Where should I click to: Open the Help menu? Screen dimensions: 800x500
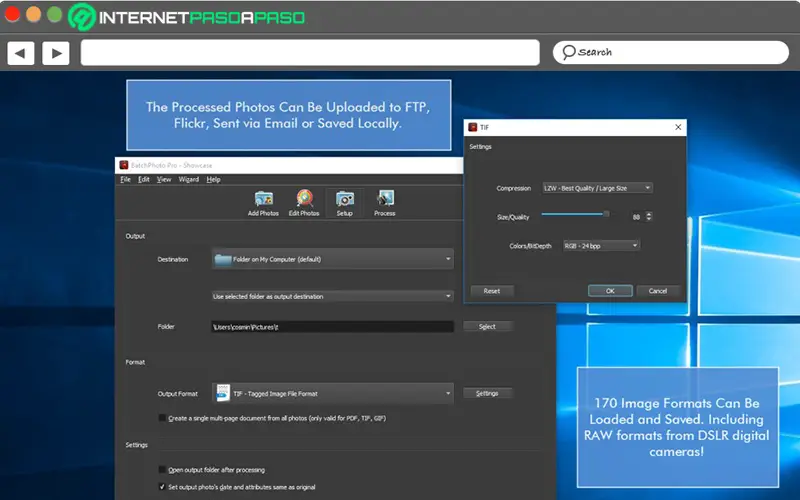[213, 180]
